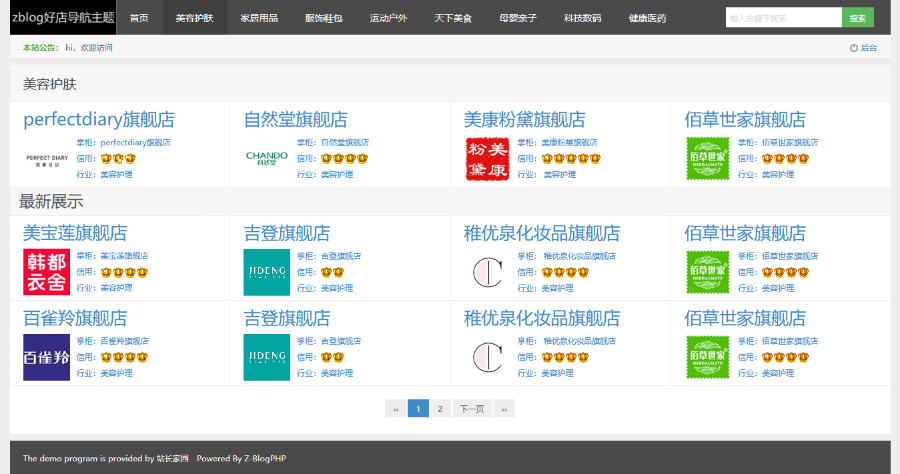Viewport: 900px width, 474px height.
Task: Click the purple 百雀羚 logo image
Action: pyautogui.click(x=47, y=357)
